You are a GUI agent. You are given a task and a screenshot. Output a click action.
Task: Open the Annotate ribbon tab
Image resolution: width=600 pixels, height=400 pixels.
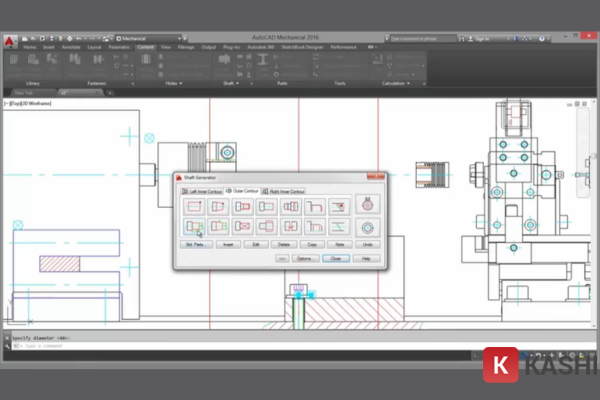coord(71,47)
